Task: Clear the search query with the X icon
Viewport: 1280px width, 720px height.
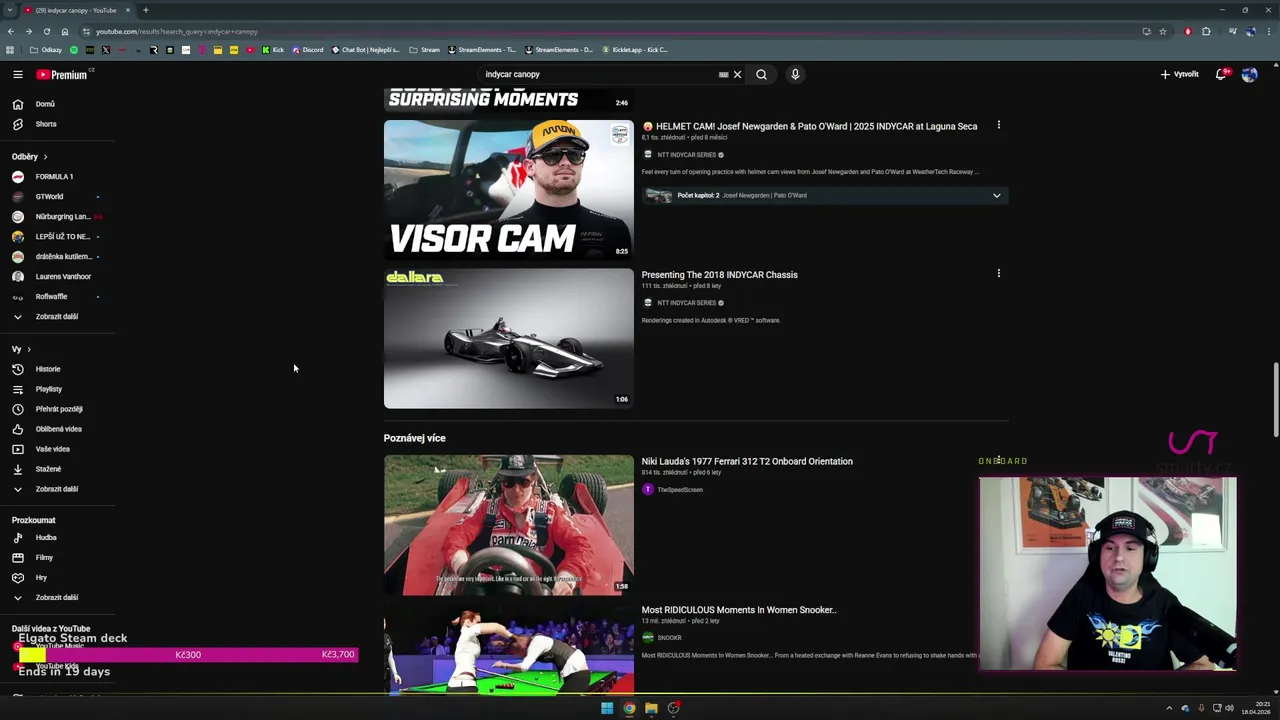Action: [737, 74]
